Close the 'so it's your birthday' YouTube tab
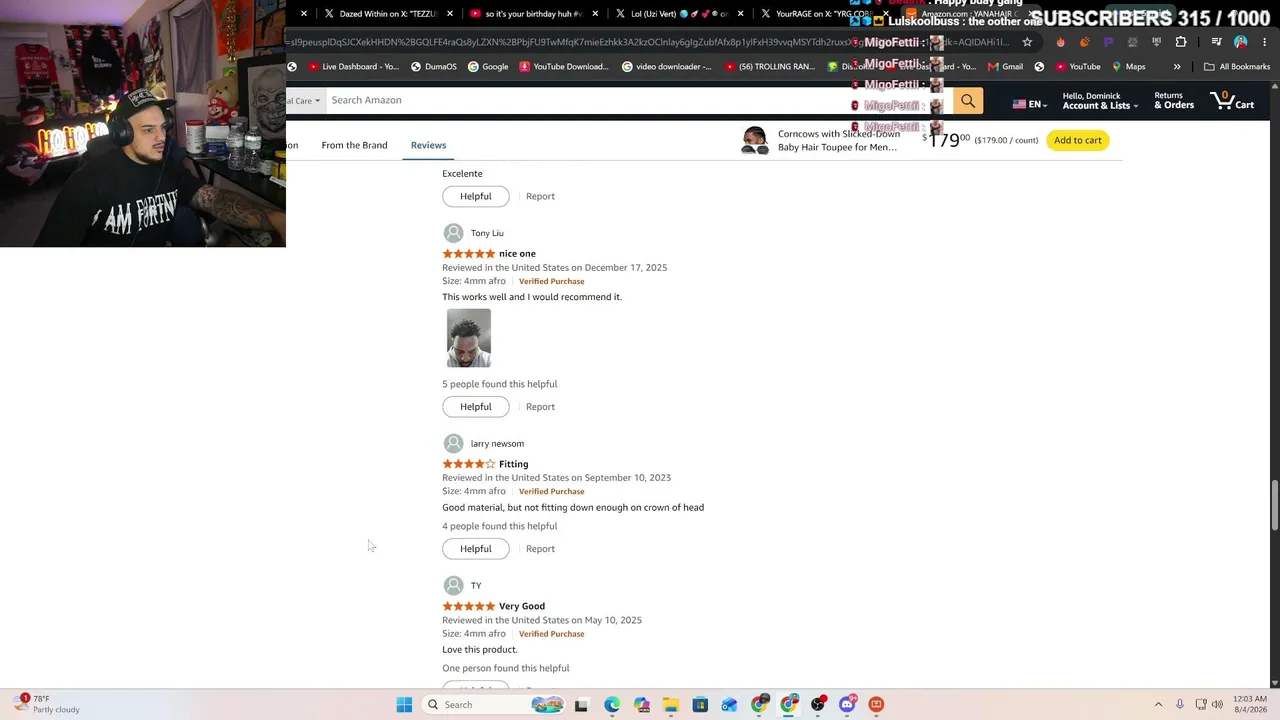1280x720 pixels. [x=596, y=14]
